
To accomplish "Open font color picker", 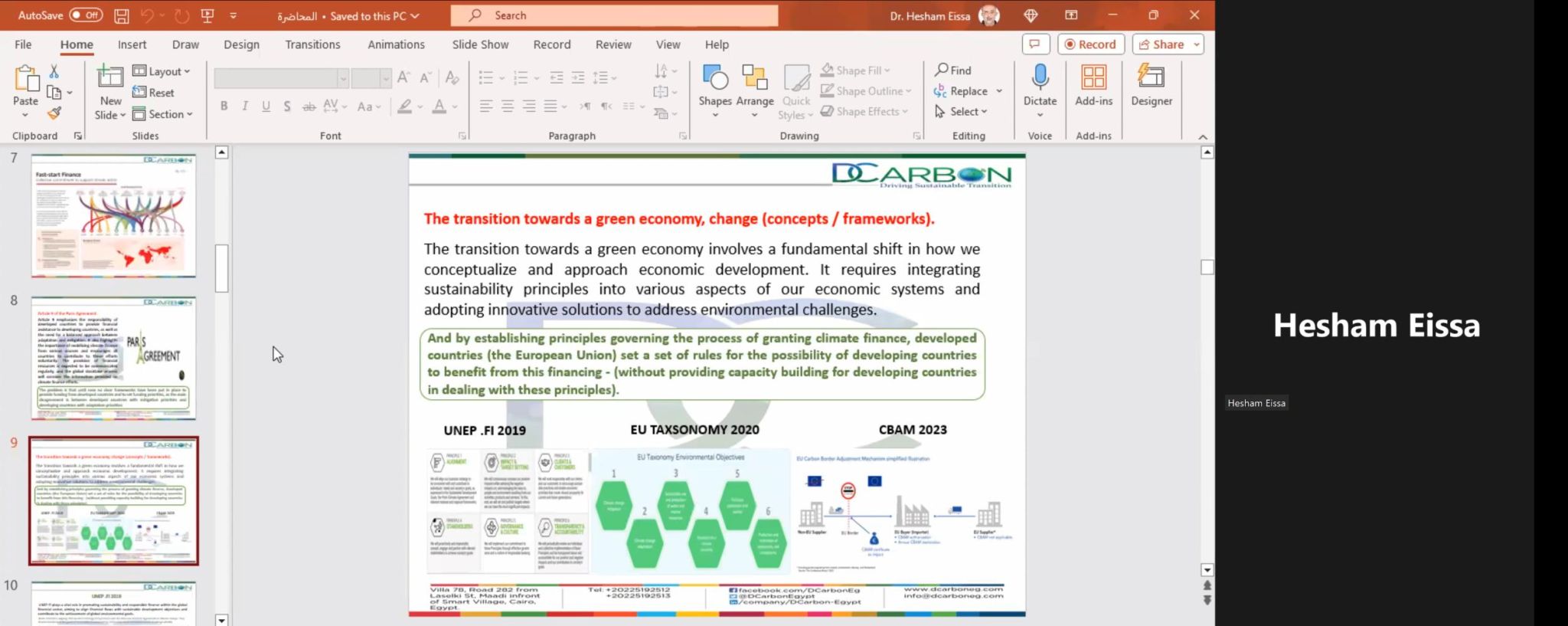I will 439,107.
